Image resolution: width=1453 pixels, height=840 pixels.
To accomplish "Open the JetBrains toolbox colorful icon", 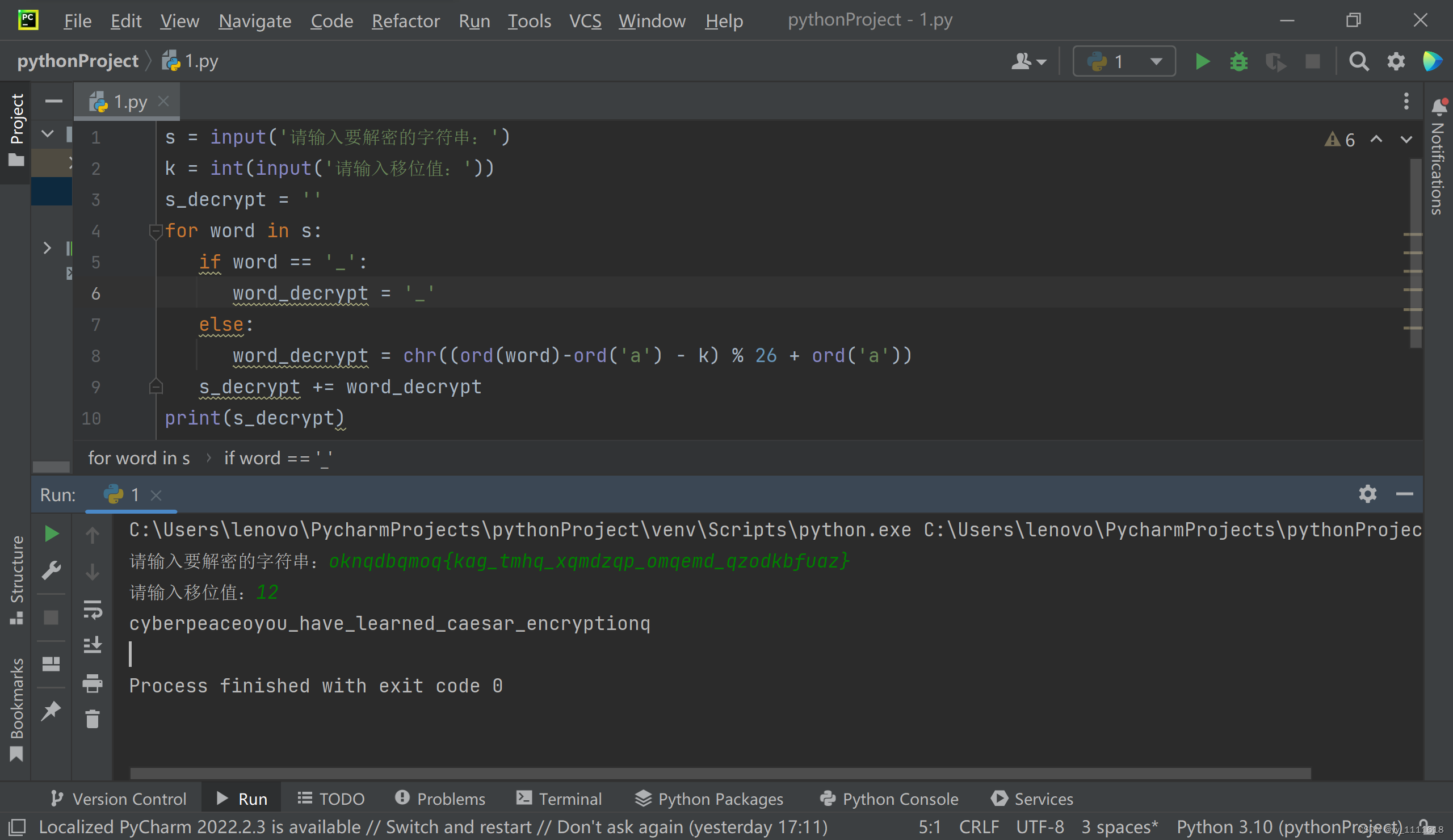I will pos(1433,61).
